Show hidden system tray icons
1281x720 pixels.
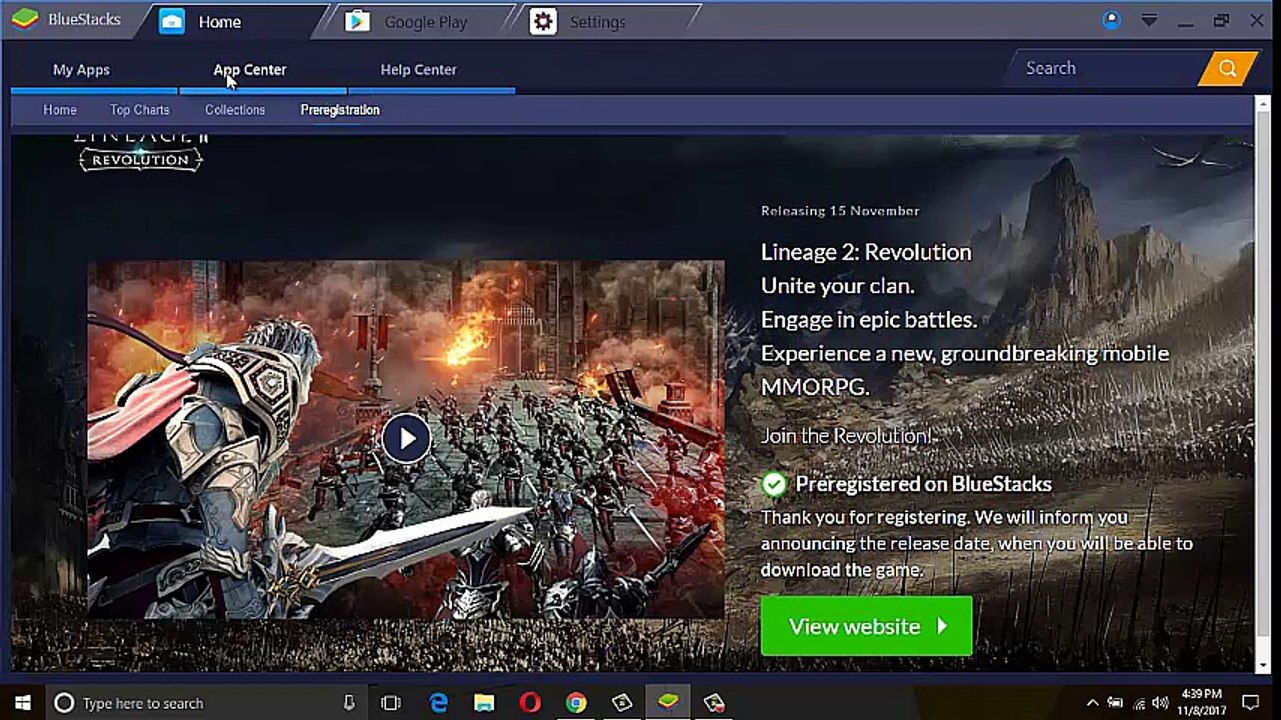pyautogui.click(x=1092, y=703)
